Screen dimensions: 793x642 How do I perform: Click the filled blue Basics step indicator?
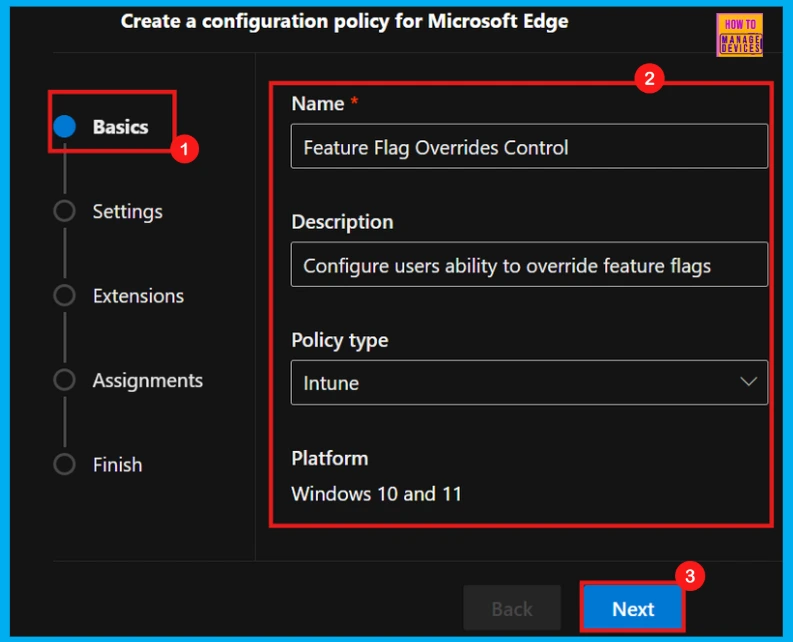point(65,126)
